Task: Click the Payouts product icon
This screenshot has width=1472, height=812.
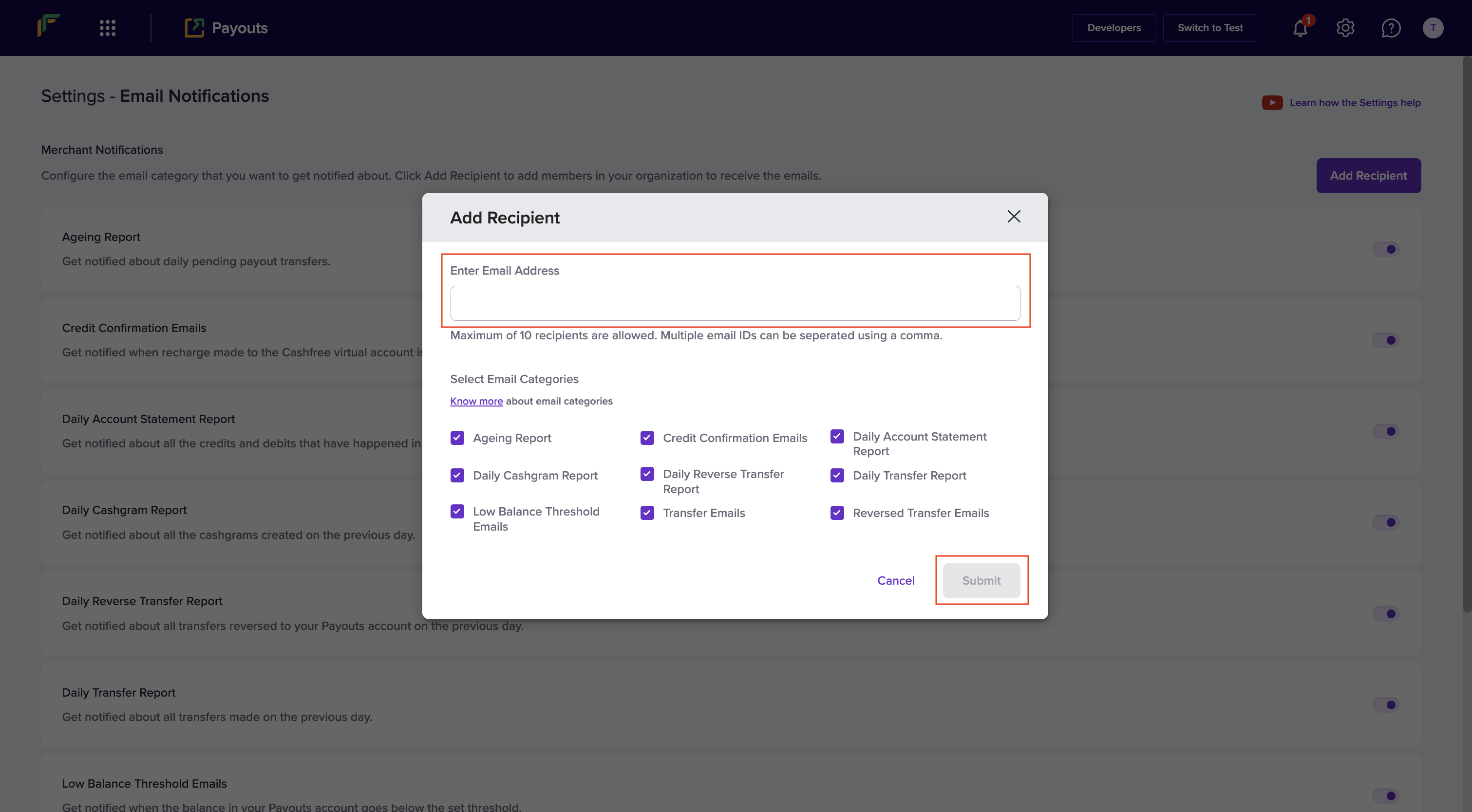Action: 194,27
